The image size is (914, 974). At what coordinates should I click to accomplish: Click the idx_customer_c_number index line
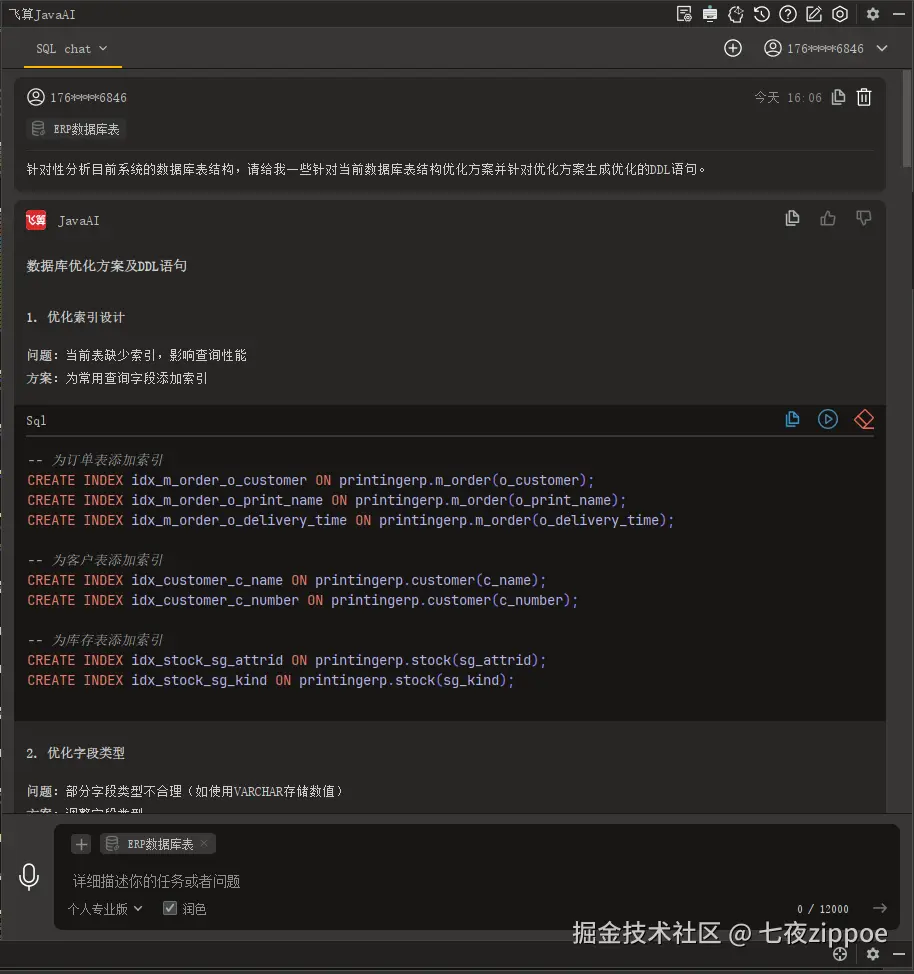tap(303, 600)
